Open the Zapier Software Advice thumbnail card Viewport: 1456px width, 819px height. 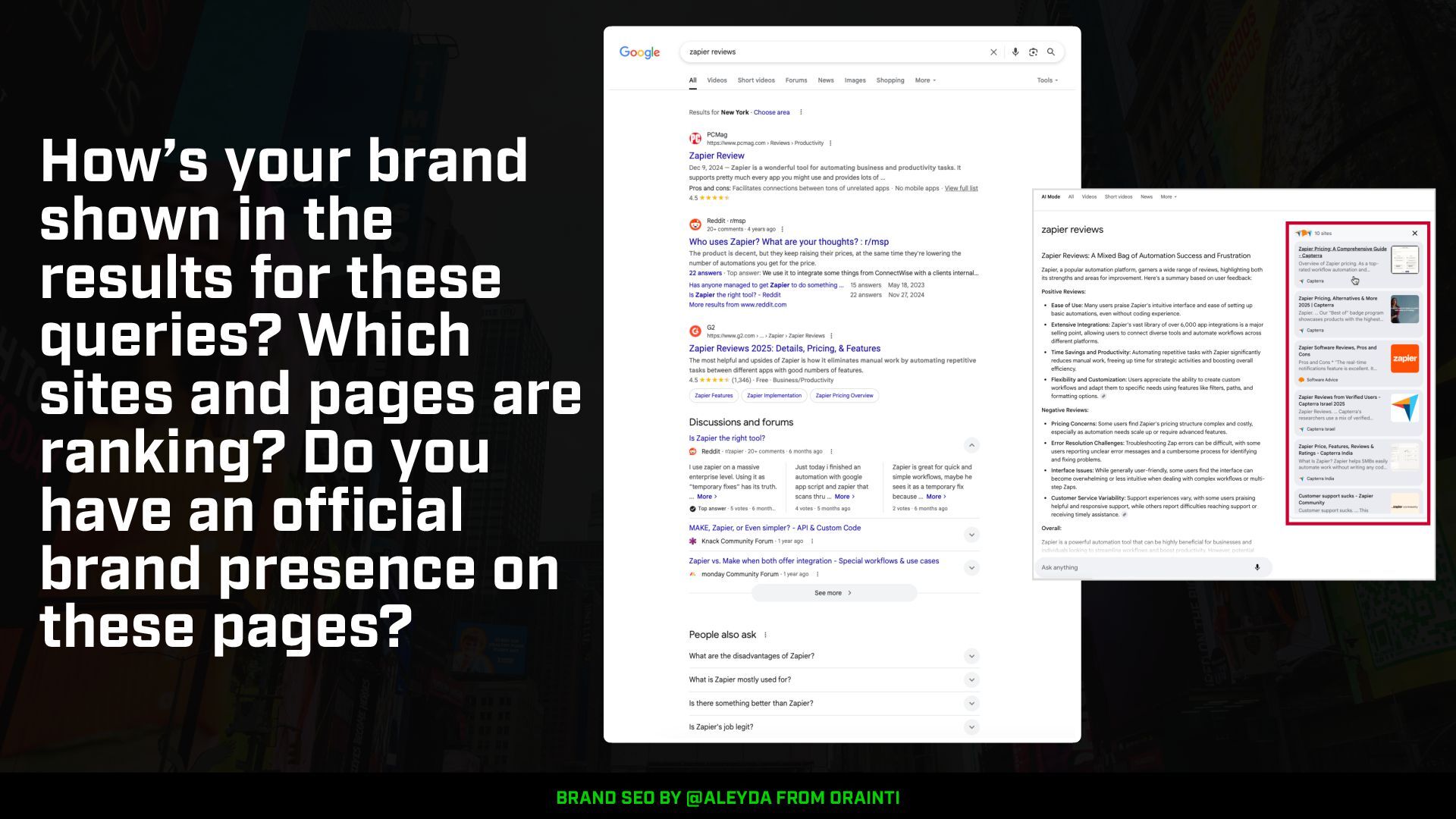pos(1404,359)
